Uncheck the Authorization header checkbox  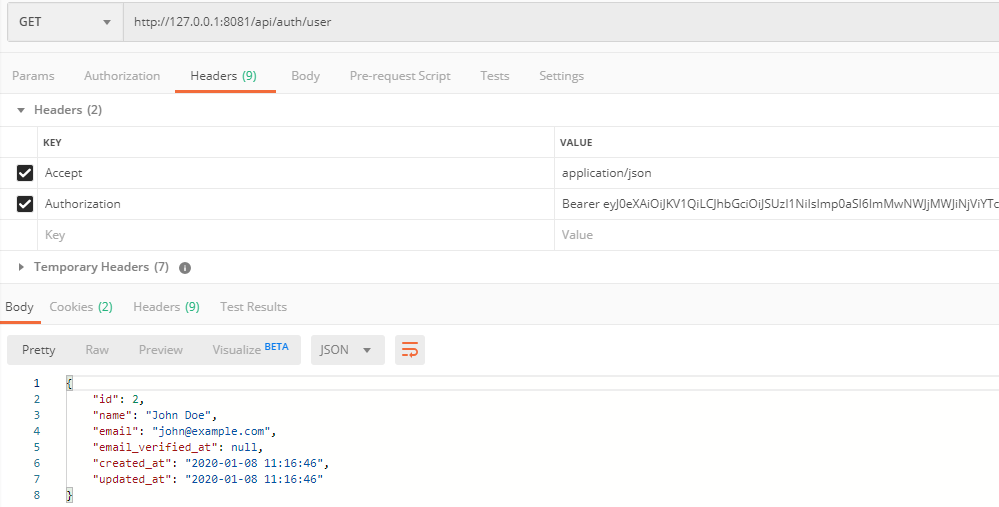point(25,204)
